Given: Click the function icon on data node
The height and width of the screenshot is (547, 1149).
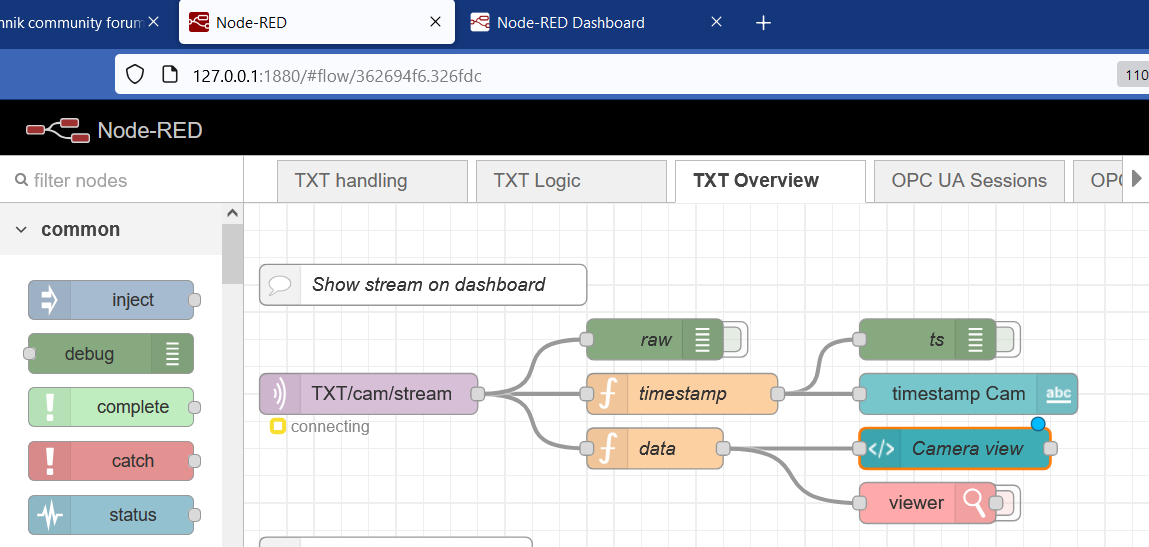Looking at the screenshot, I should click(x=607, y=448).
